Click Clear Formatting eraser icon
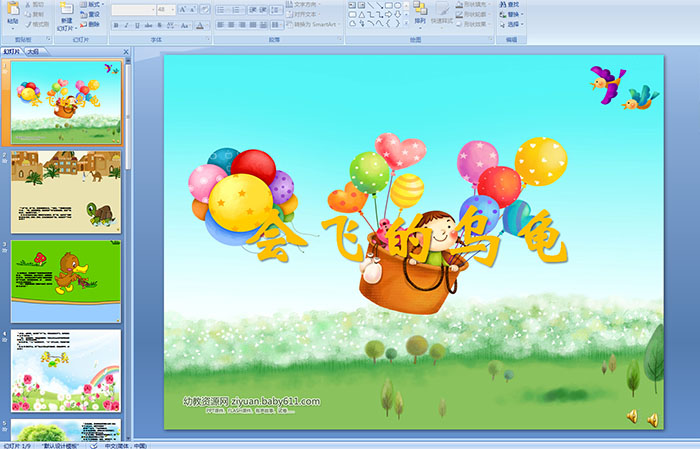Screen dimensions: 700x449 click(x=205, y=10)
